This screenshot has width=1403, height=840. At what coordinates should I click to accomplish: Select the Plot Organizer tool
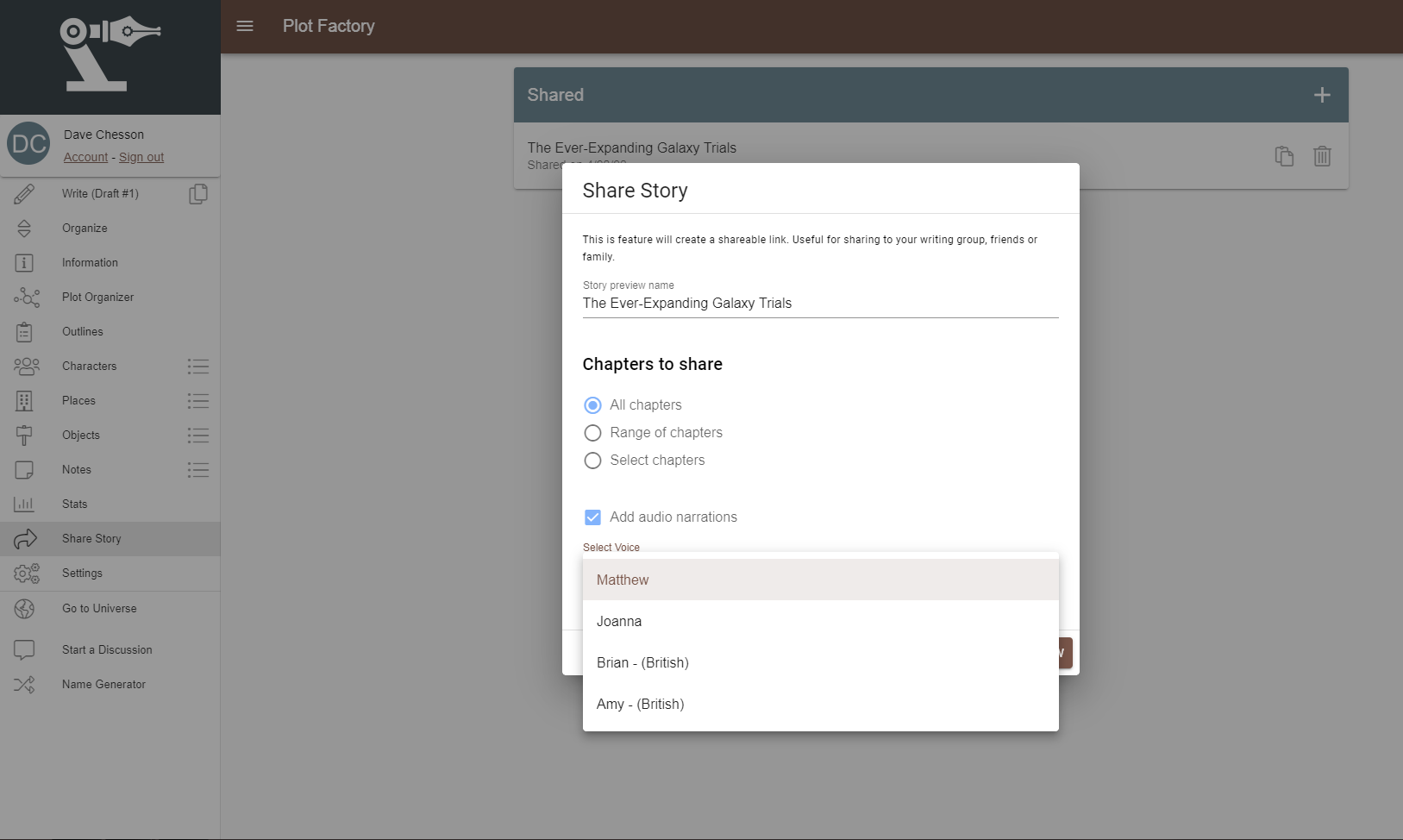pos(97,297)
